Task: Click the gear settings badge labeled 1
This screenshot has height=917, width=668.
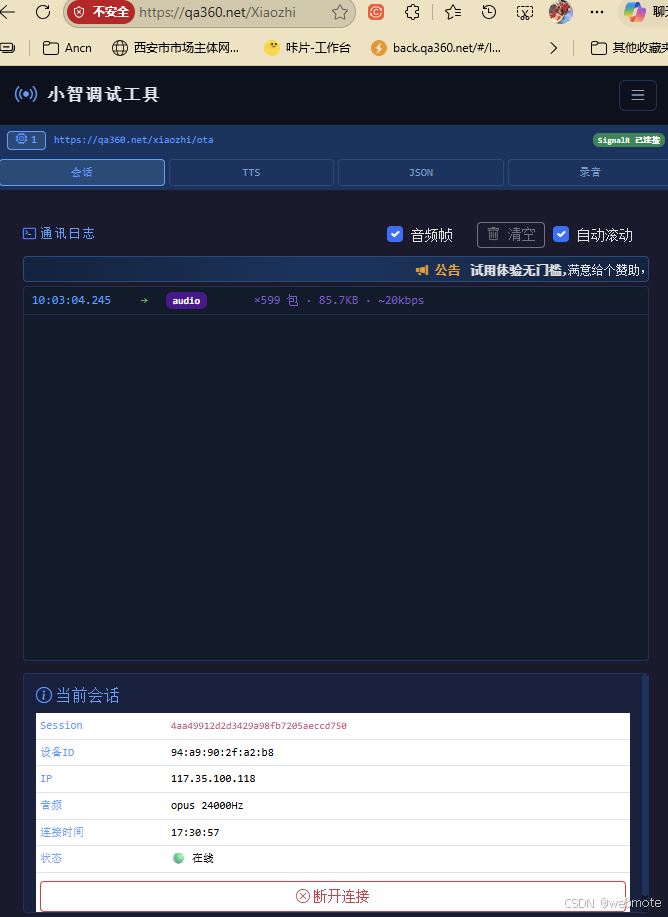Action: tap(26, 140)
